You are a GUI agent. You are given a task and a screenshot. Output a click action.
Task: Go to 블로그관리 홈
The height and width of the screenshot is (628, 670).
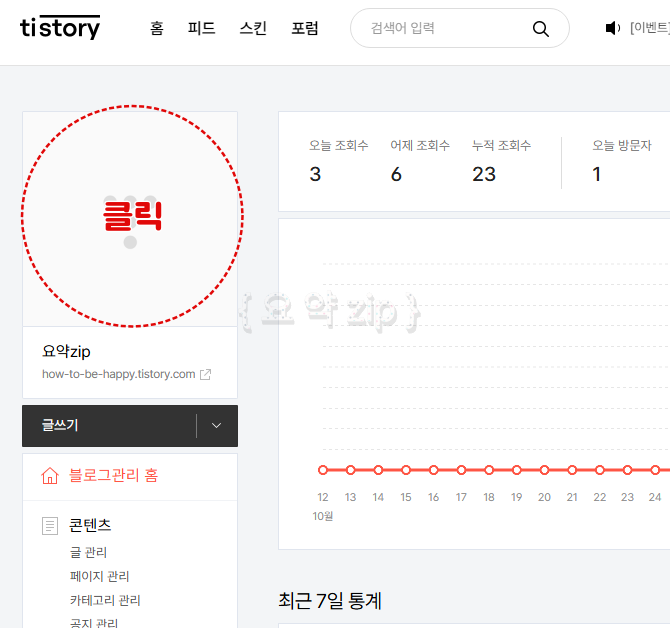[x=114, y=475]
